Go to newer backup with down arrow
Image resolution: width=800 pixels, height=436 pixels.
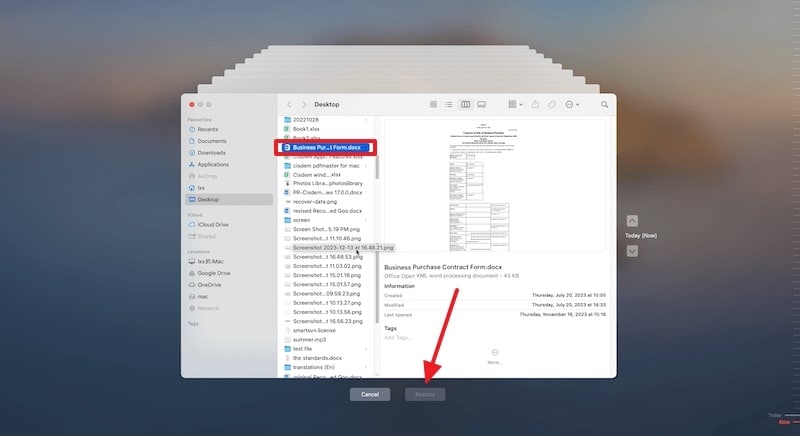pos(632,251)
